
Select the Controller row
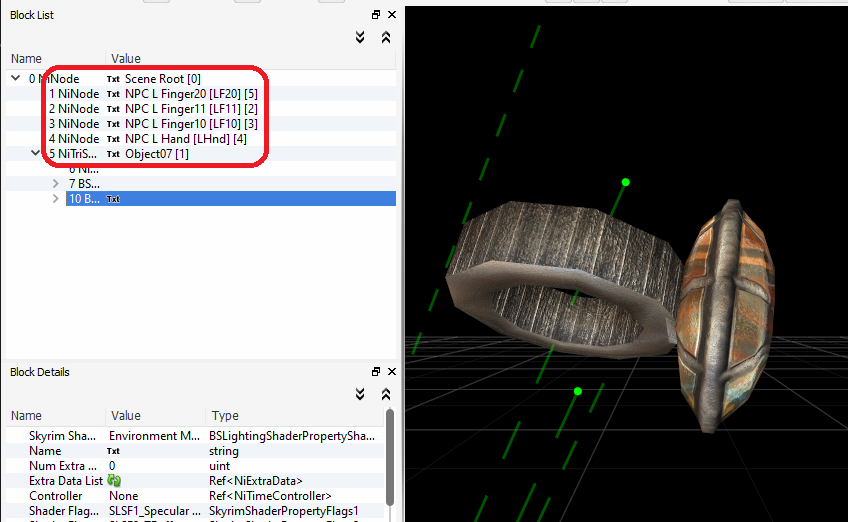click(195, 495)
